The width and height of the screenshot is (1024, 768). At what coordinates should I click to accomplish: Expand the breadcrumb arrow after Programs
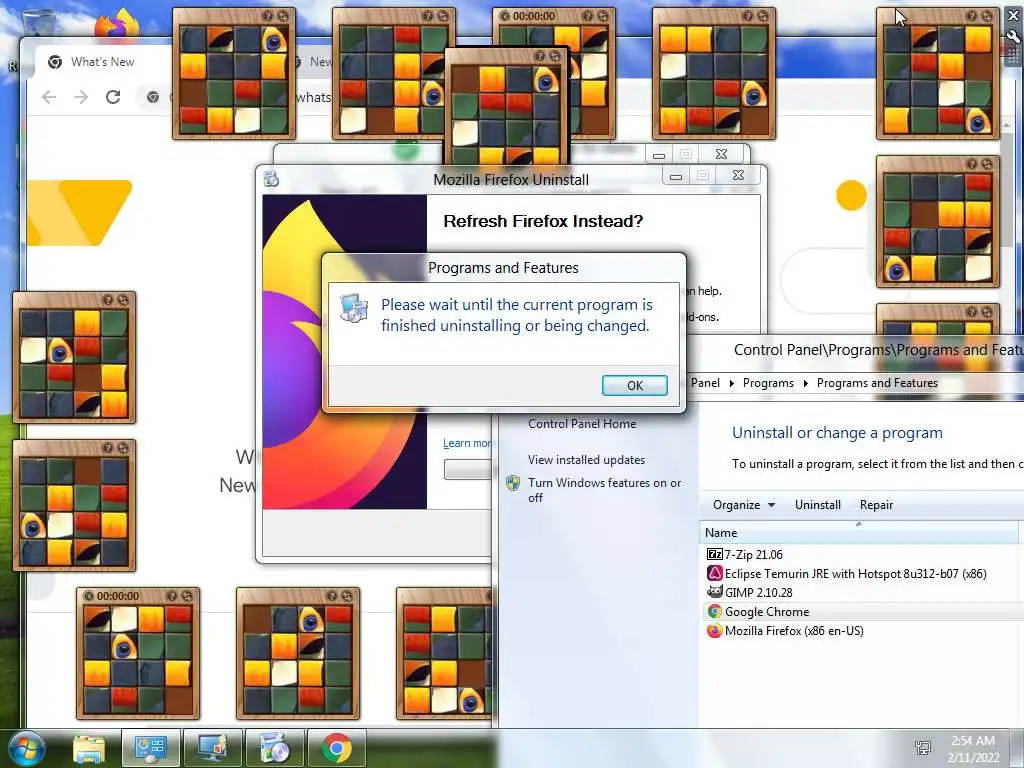click(x=805, y=383)
